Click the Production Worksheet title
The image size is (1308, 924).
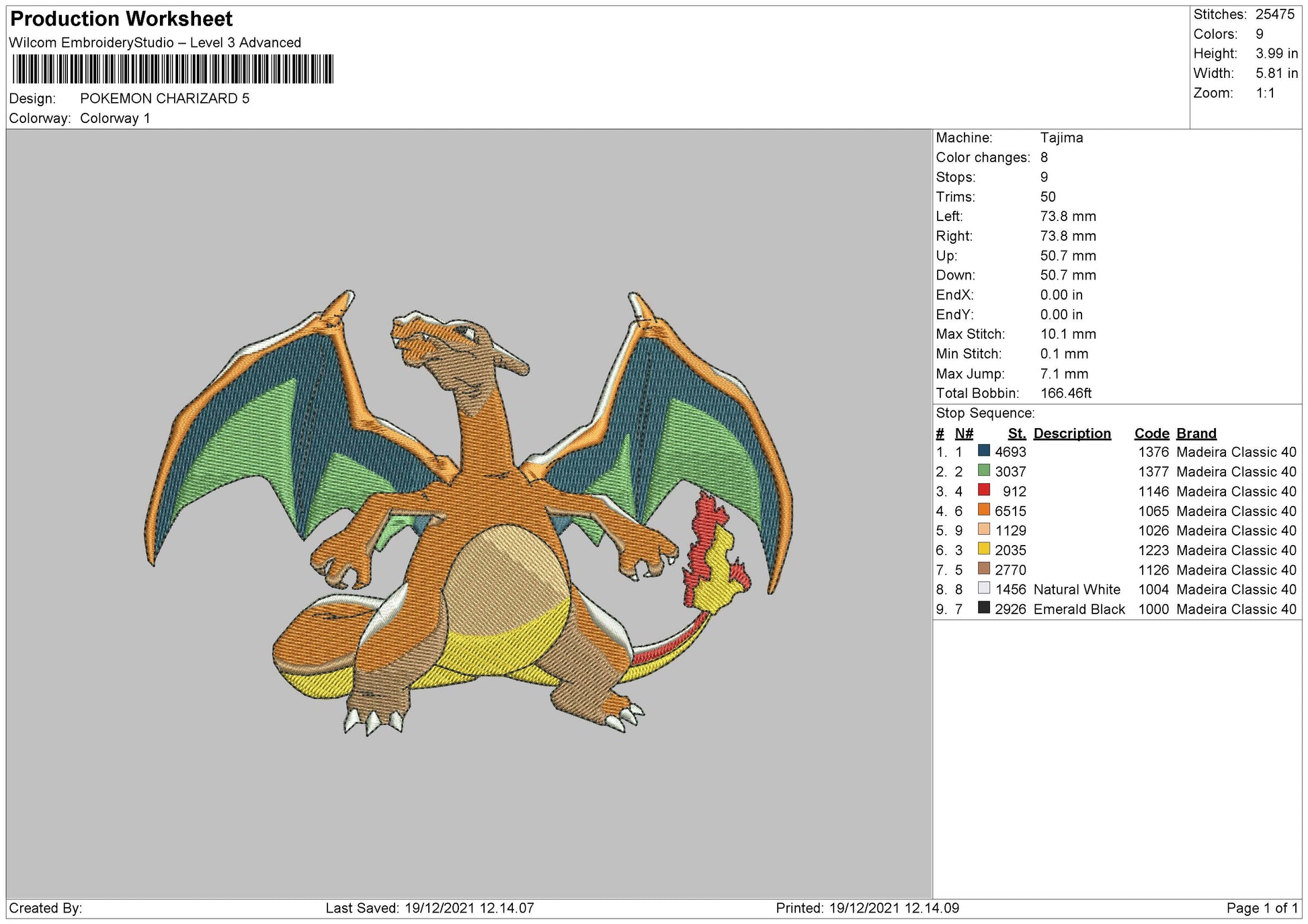(x=122, y=19)
